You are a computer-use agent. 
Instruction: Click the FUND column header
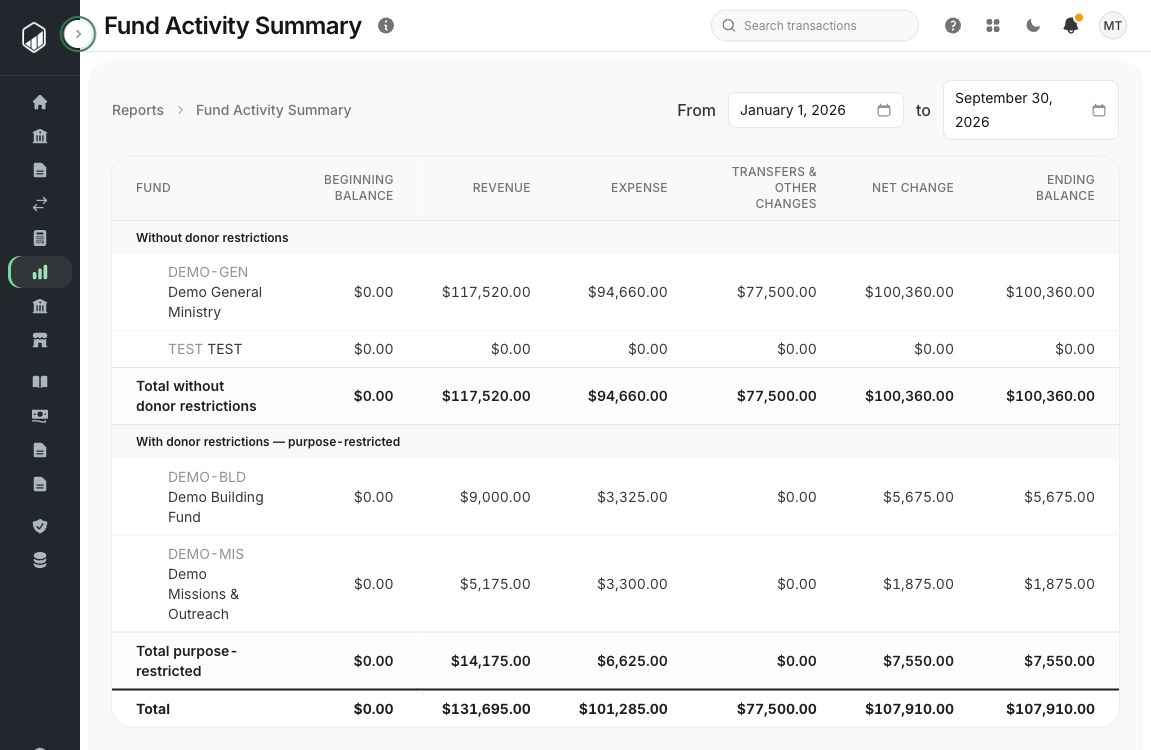pyautogui.click(x=153, y=188)
